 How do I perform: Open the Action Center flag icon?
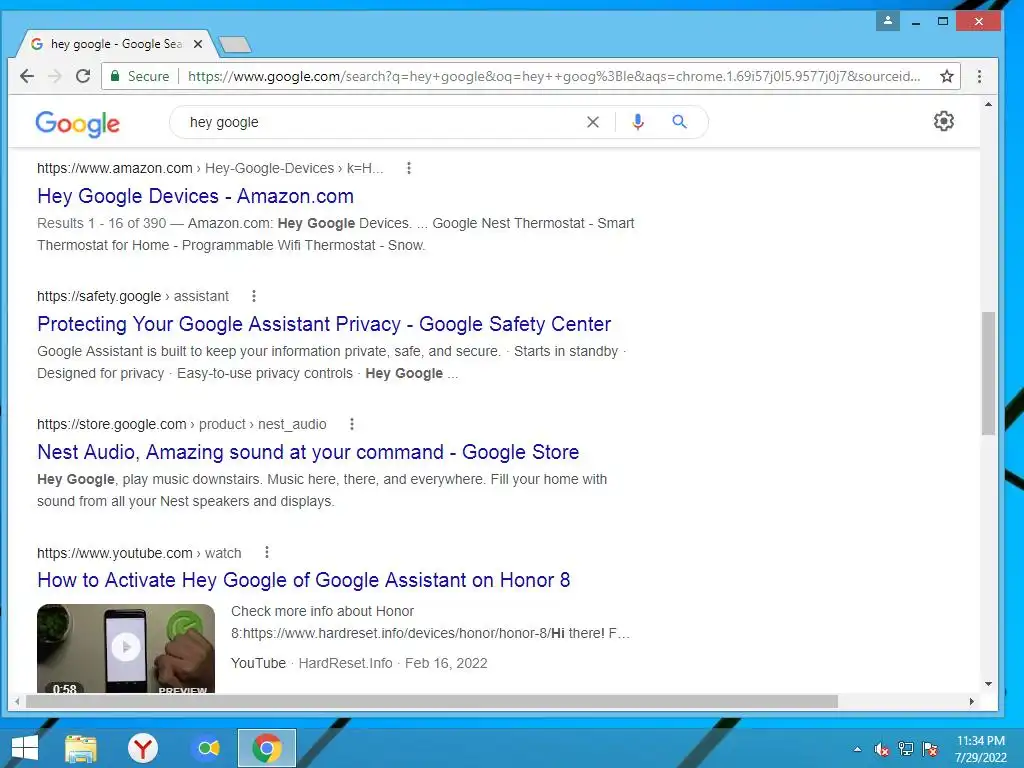click(930, 749)
